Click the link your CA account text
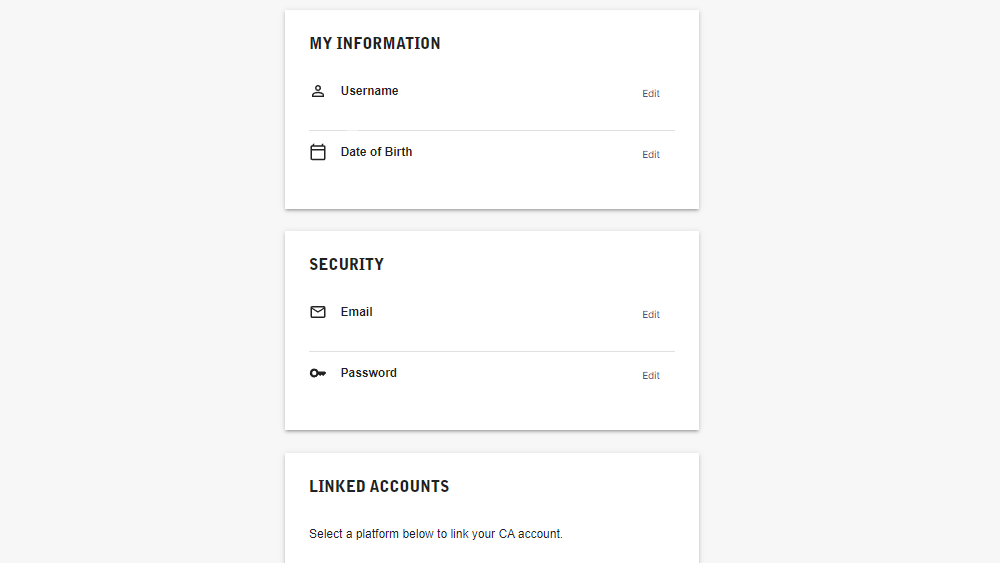Image resolution: width=1000 pixels, height=563 pixels. tap(506, 534)
